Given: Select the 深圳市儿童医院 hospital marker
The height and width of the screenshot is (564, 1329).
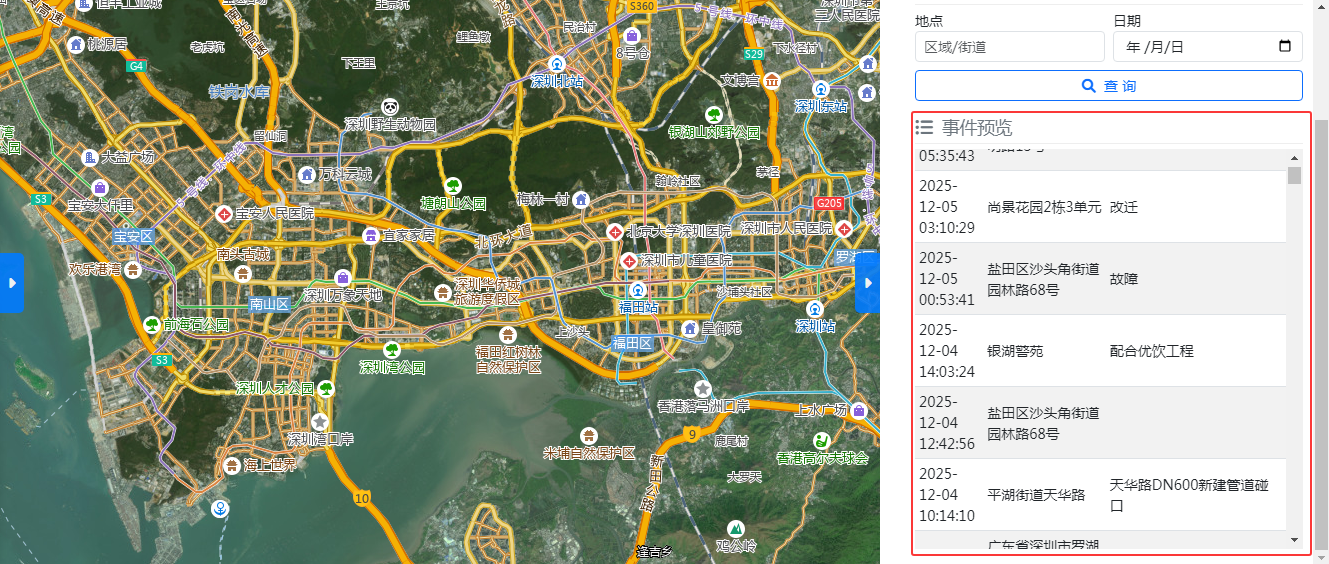Looking at the screenshot, I should coord(629,260).
